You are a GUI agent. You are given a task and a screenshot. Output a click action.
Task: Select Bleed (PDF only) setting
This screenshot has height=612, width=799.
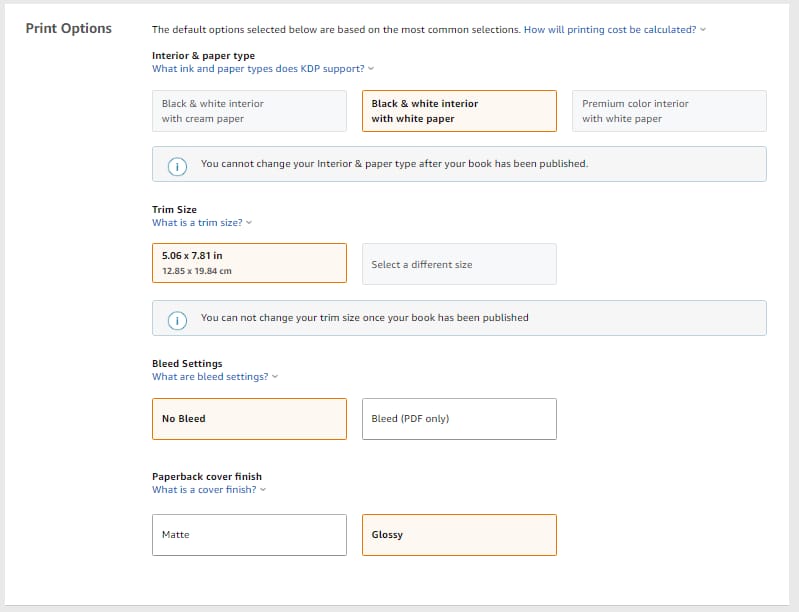point(458,419)
